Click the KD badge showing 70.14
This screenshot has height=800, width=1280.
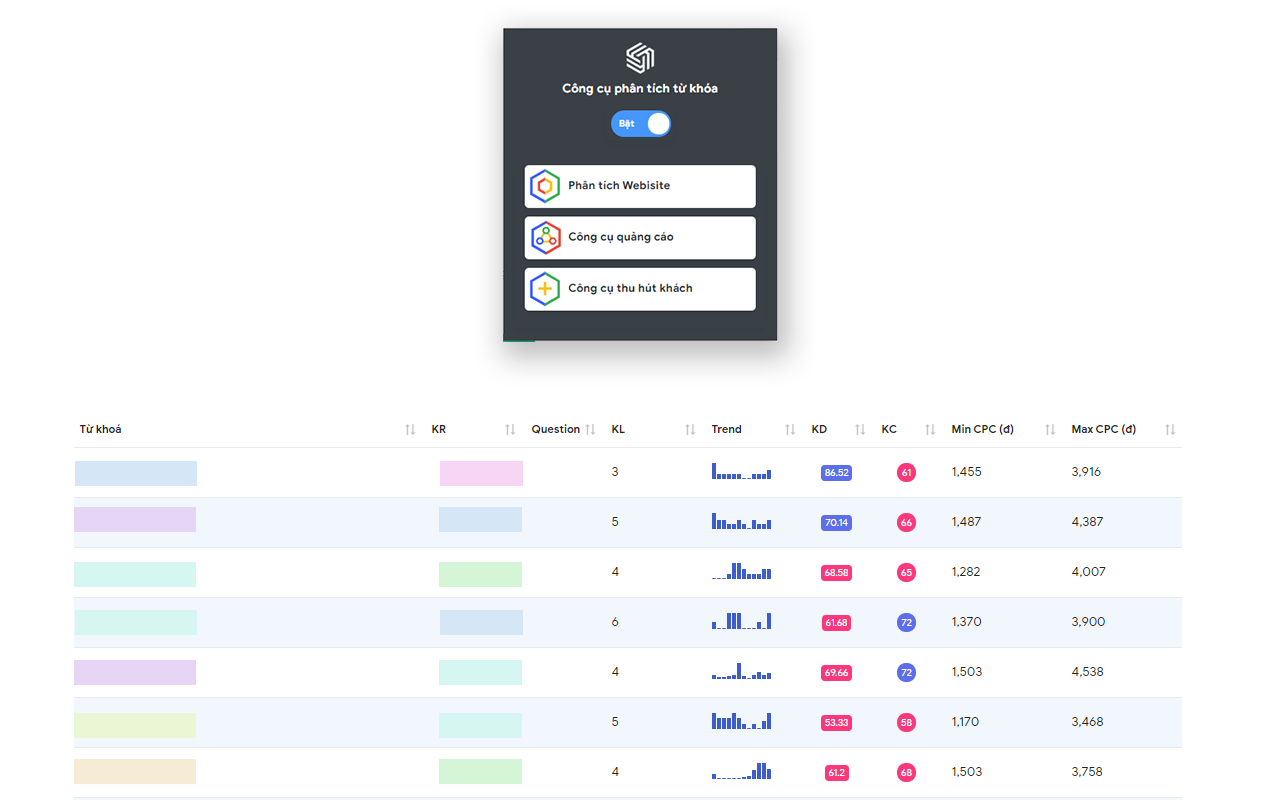[x=837, y=523]
